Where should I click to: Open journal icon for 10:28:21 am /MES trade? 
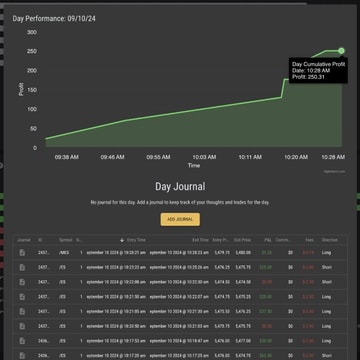click(x=22, y=253)
